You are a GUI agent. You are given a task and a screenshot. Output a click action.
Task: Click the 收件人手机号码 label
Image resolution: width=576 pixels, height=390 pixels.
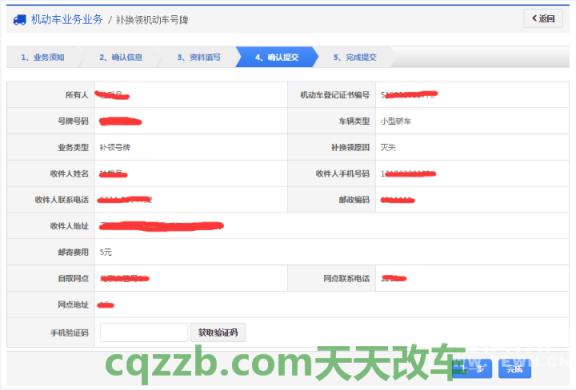343,174
